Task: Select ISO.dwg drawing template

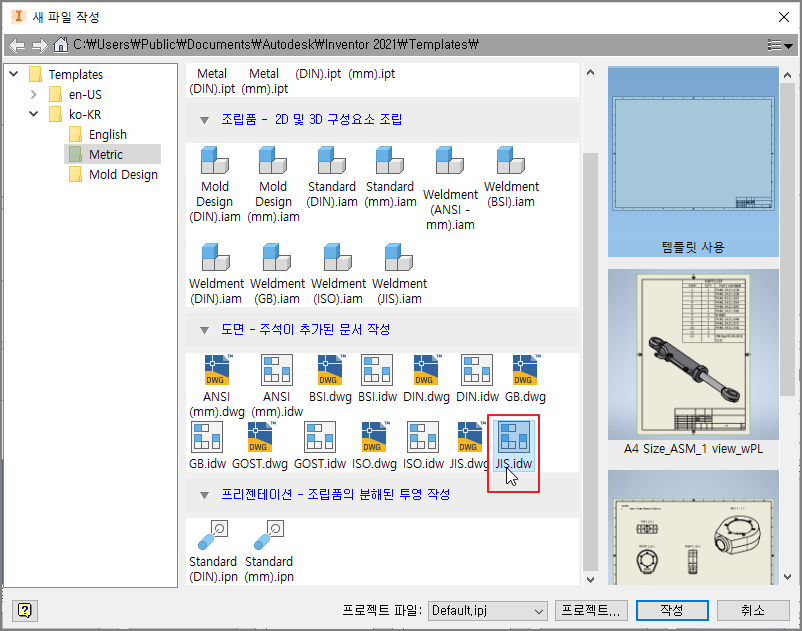Action: point(374,445)
